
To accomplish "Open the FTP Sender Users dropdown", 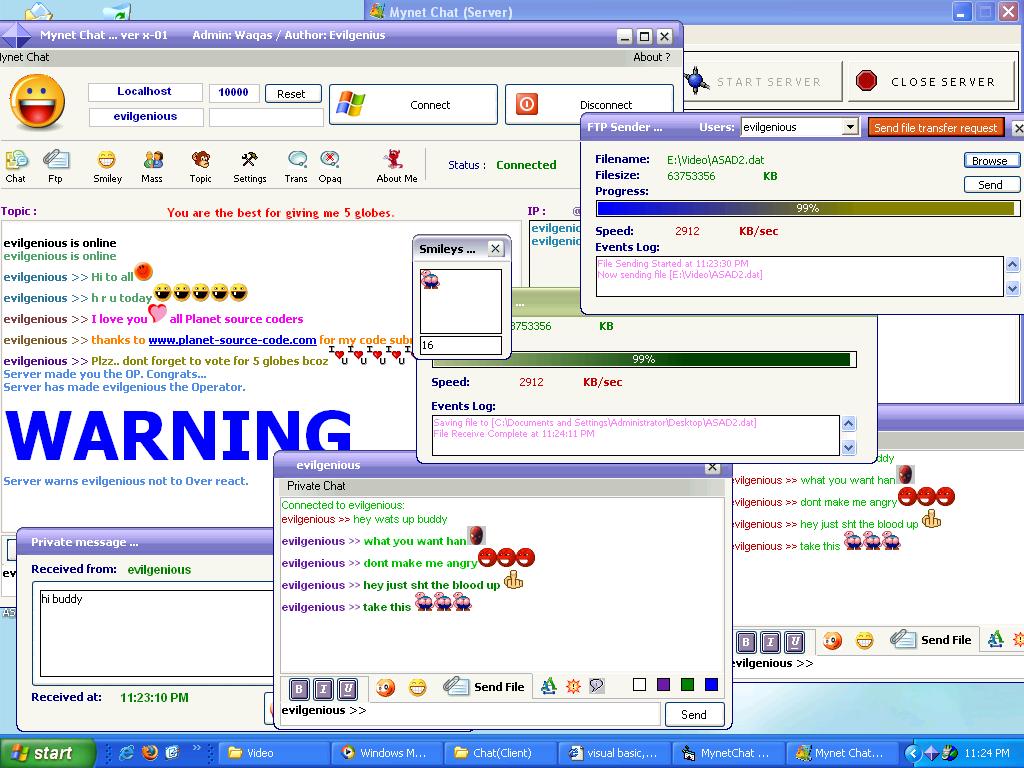I will [850, 127].
